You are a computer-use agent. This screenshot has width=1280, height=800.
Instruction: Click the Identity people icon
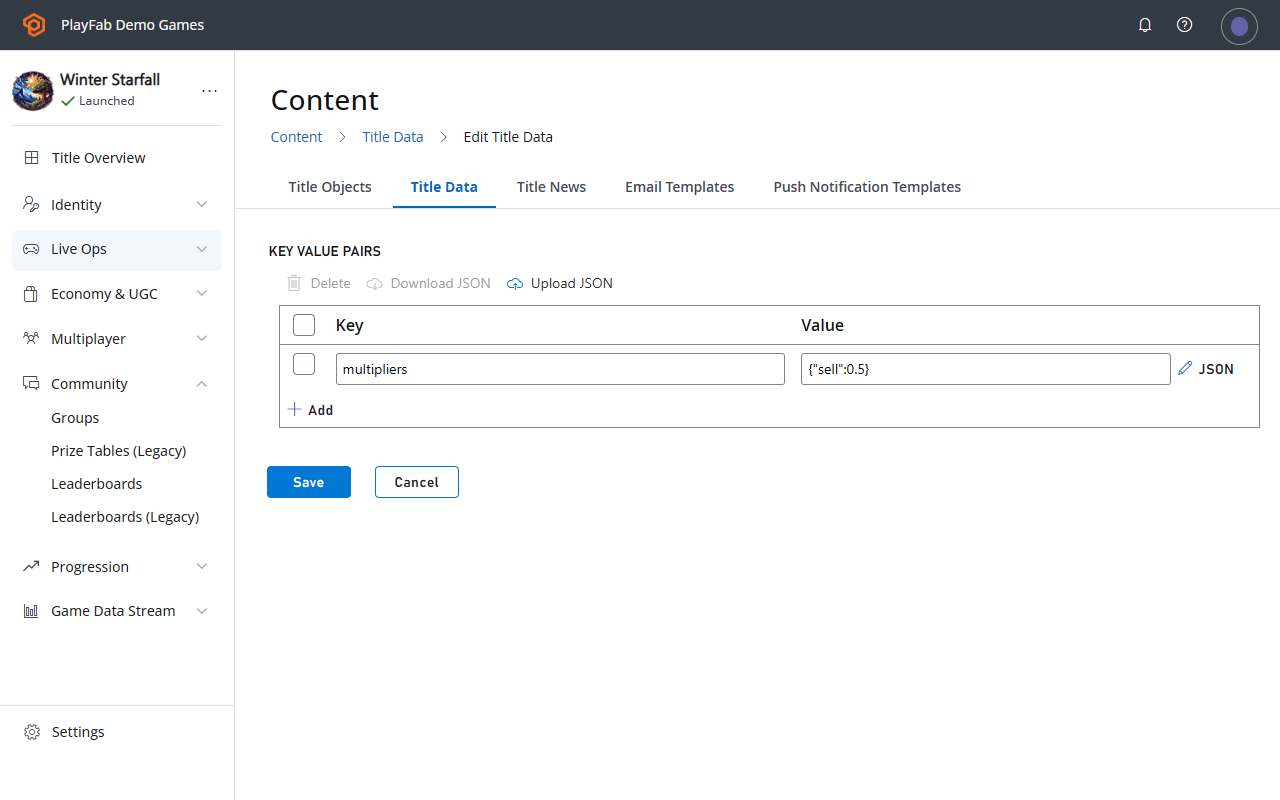click(32, 205)
